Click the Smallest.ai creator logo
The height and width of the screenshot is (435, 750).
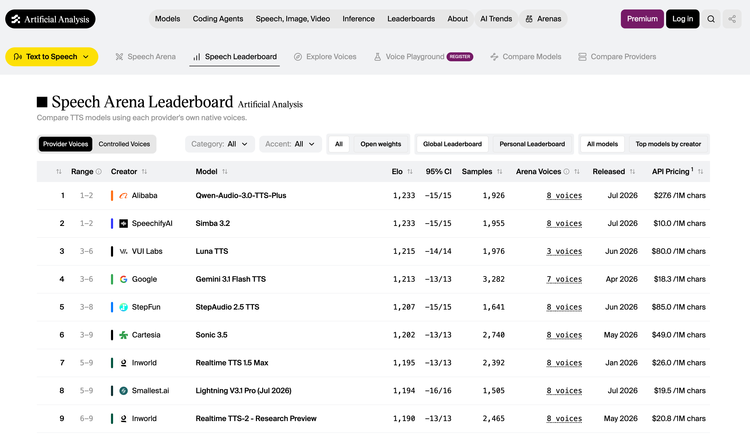pyautogui.click(x=123, y=390)
